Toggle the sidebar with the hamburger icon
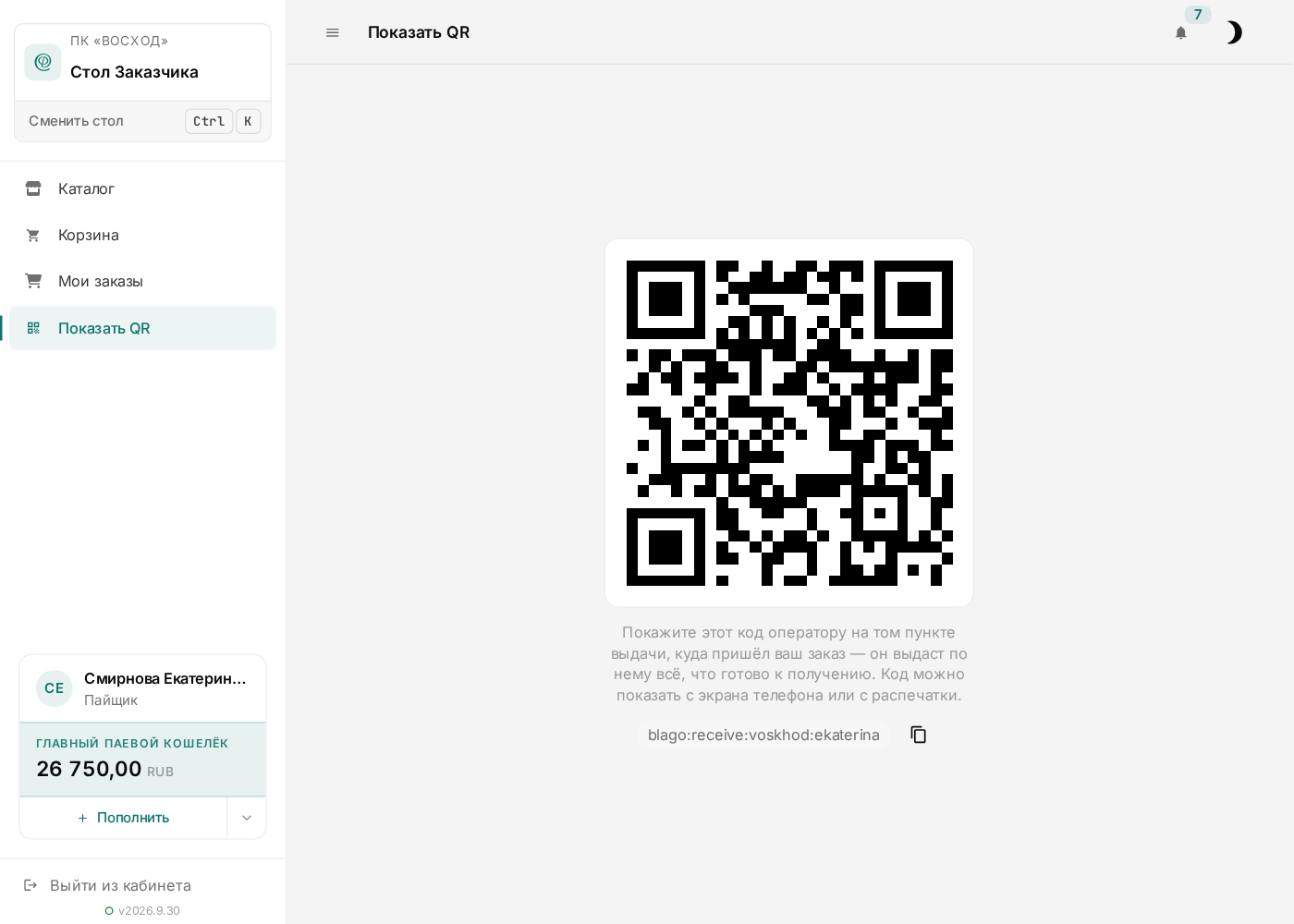1294x924 pixels. tap(333, 32)
